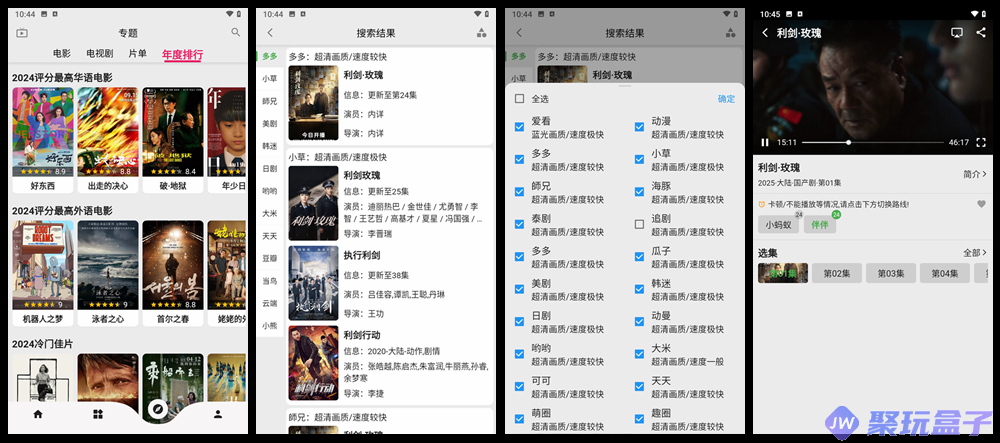Go back from the 利剑·玫瑰 player
Viewport: 1000px width, 443px height.
pos(765,33)
